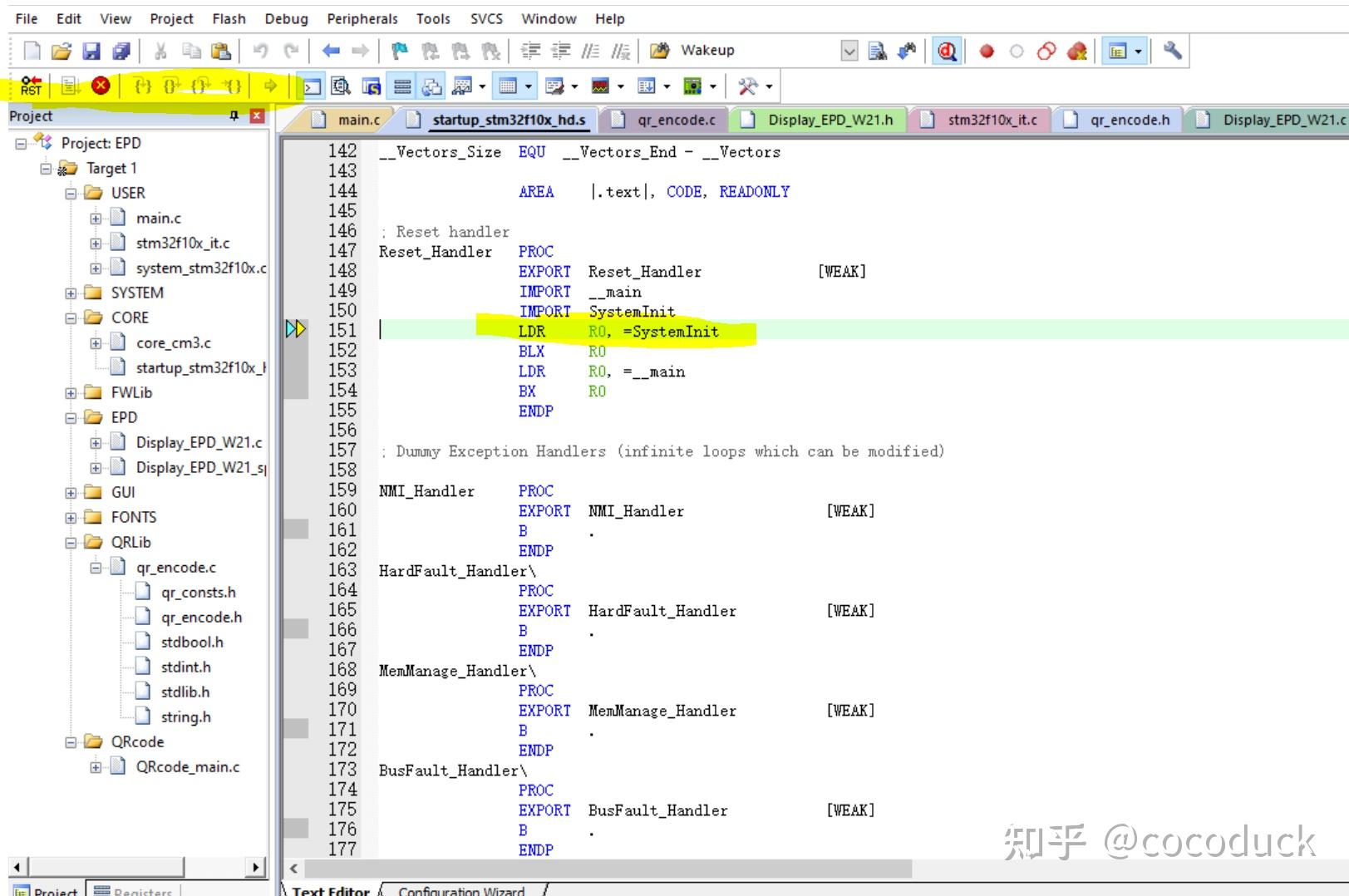Click the Run (Go) arrow button
The height and width of the screenshot is (896, 1349).
point(271,84)
